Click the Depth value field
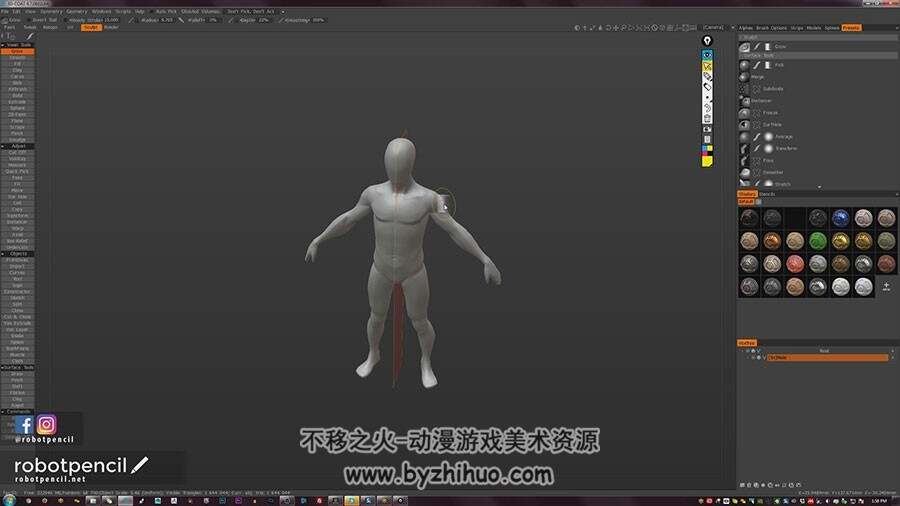This screenshot has height=506, width=900. 263,20
